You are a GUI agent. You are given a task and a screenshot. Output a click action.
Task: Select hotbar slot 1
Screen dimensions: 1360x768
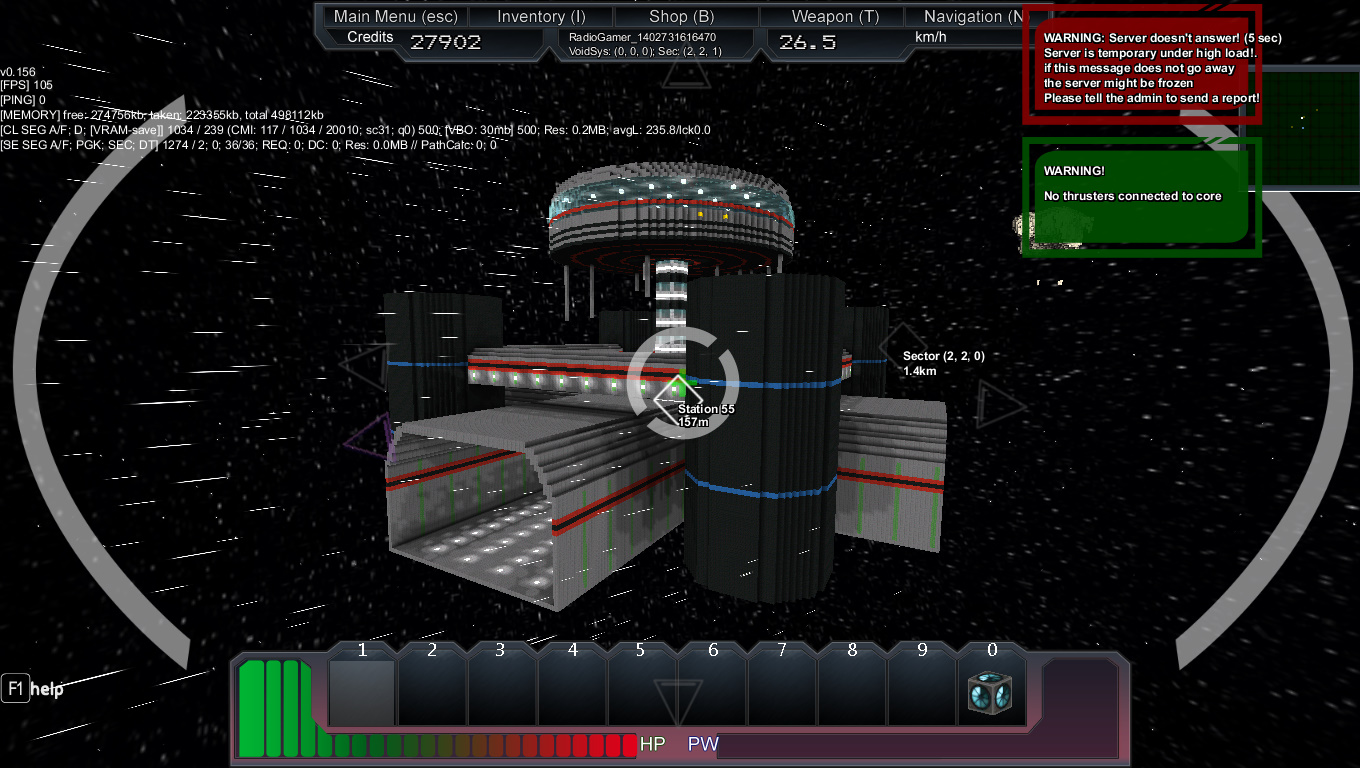362,691
